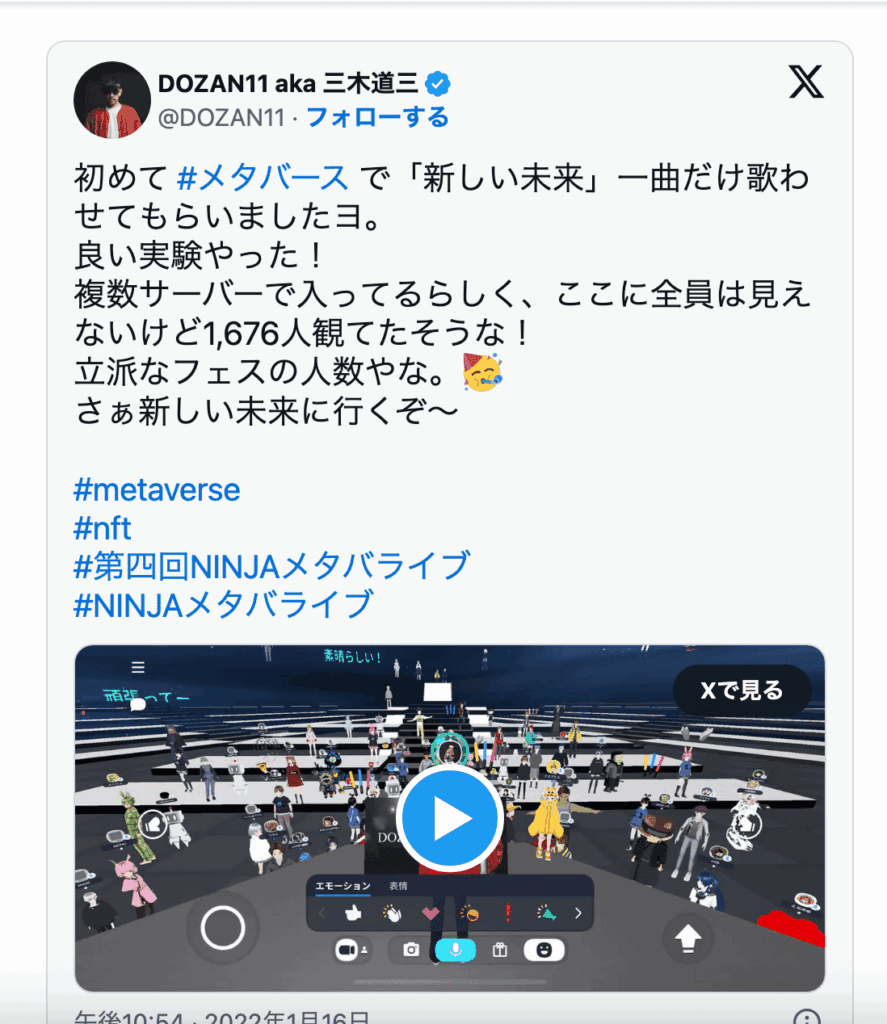Open the #nft hashtag link

tap(103, 528)
